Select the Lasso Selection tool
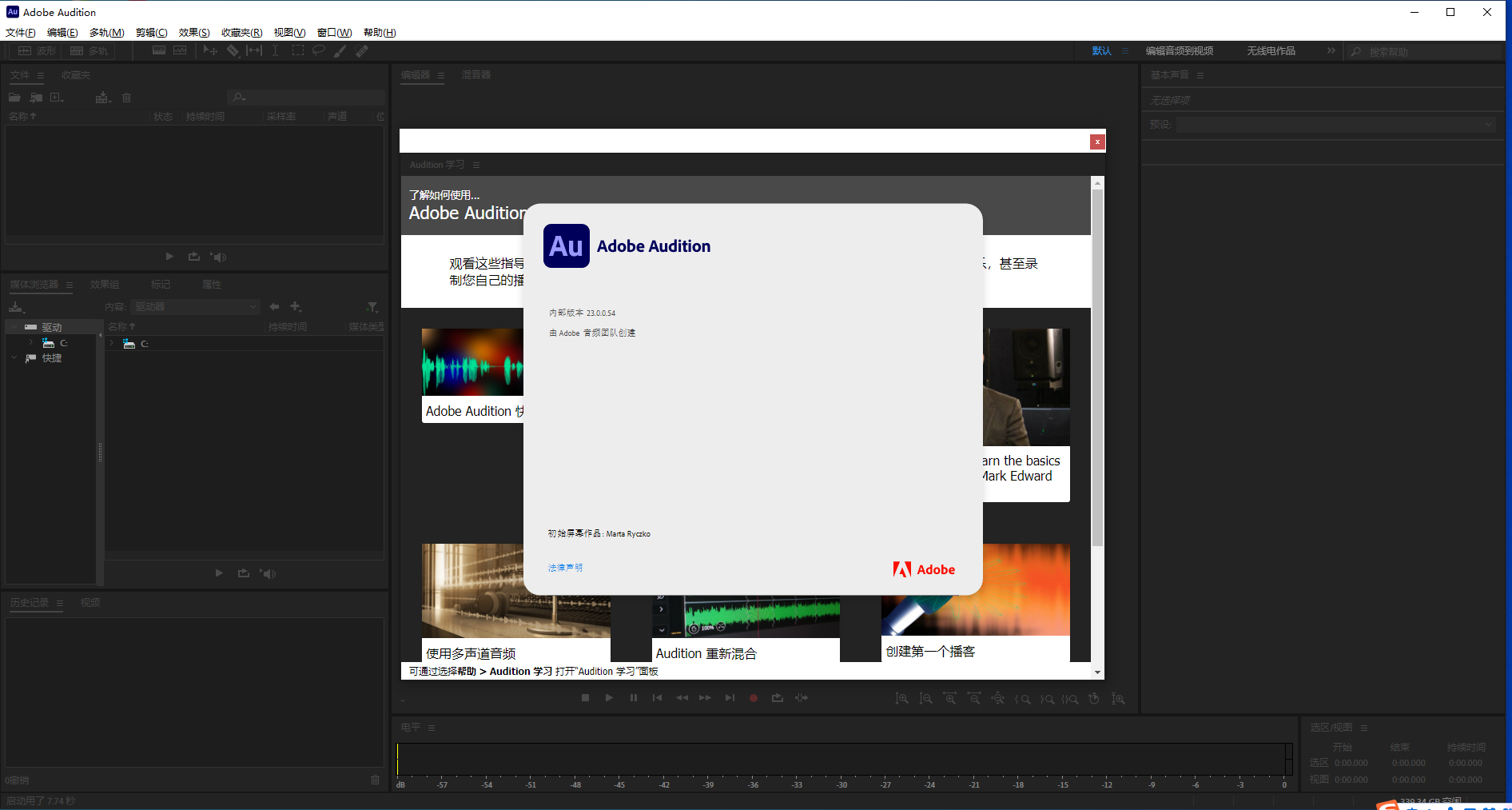Screen dimensions: 1512x810 click(x=319, y=50)
